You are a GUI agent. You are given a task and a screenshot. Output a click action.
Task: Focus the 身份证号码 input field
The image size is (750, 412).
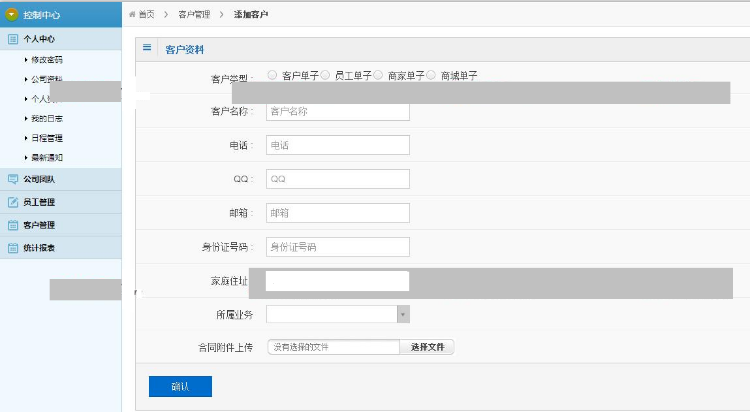(338, 247)
